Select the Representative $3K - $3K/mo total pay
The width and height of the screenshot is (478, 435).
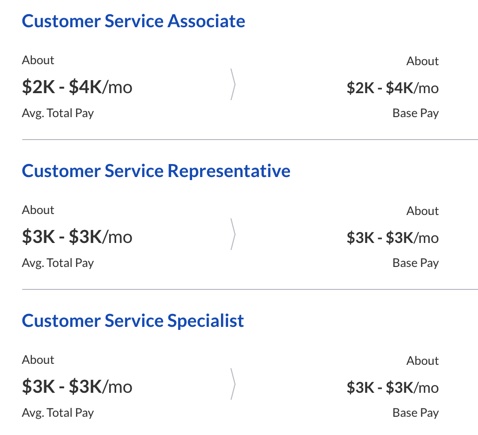point(77,237)
